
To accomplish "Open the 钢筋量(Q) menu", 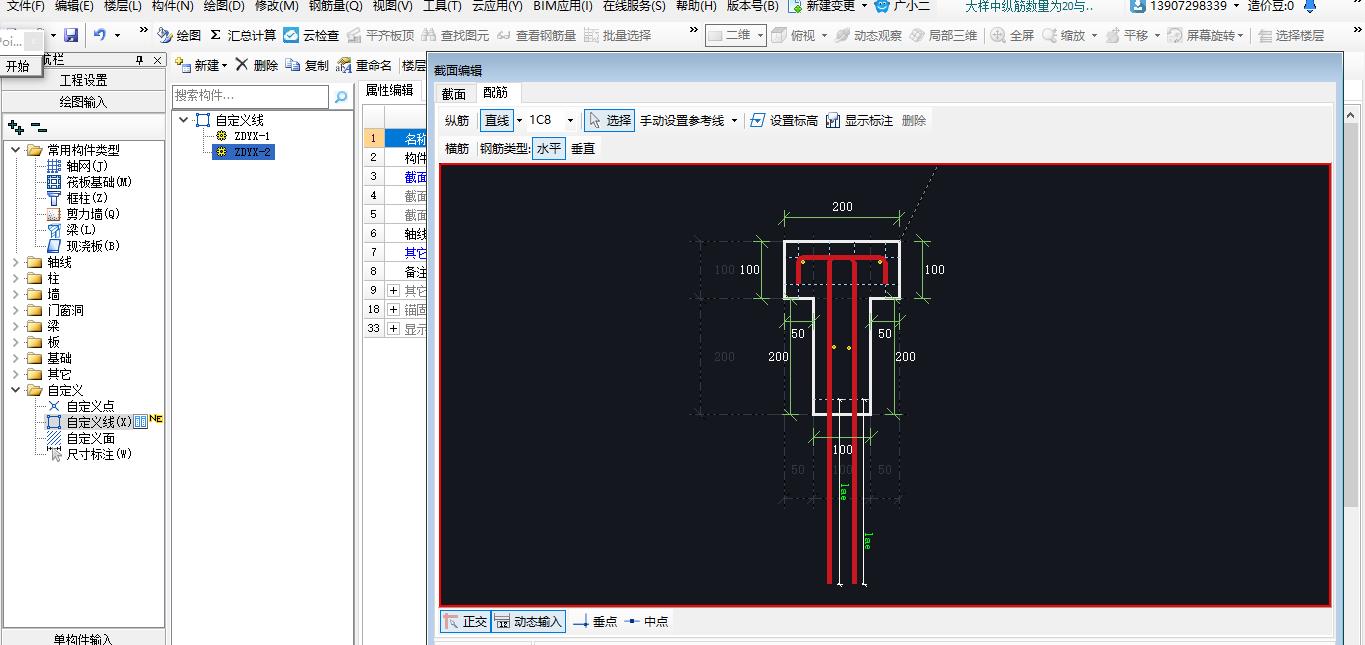I will pyautogui.click(x=335, y=6).
